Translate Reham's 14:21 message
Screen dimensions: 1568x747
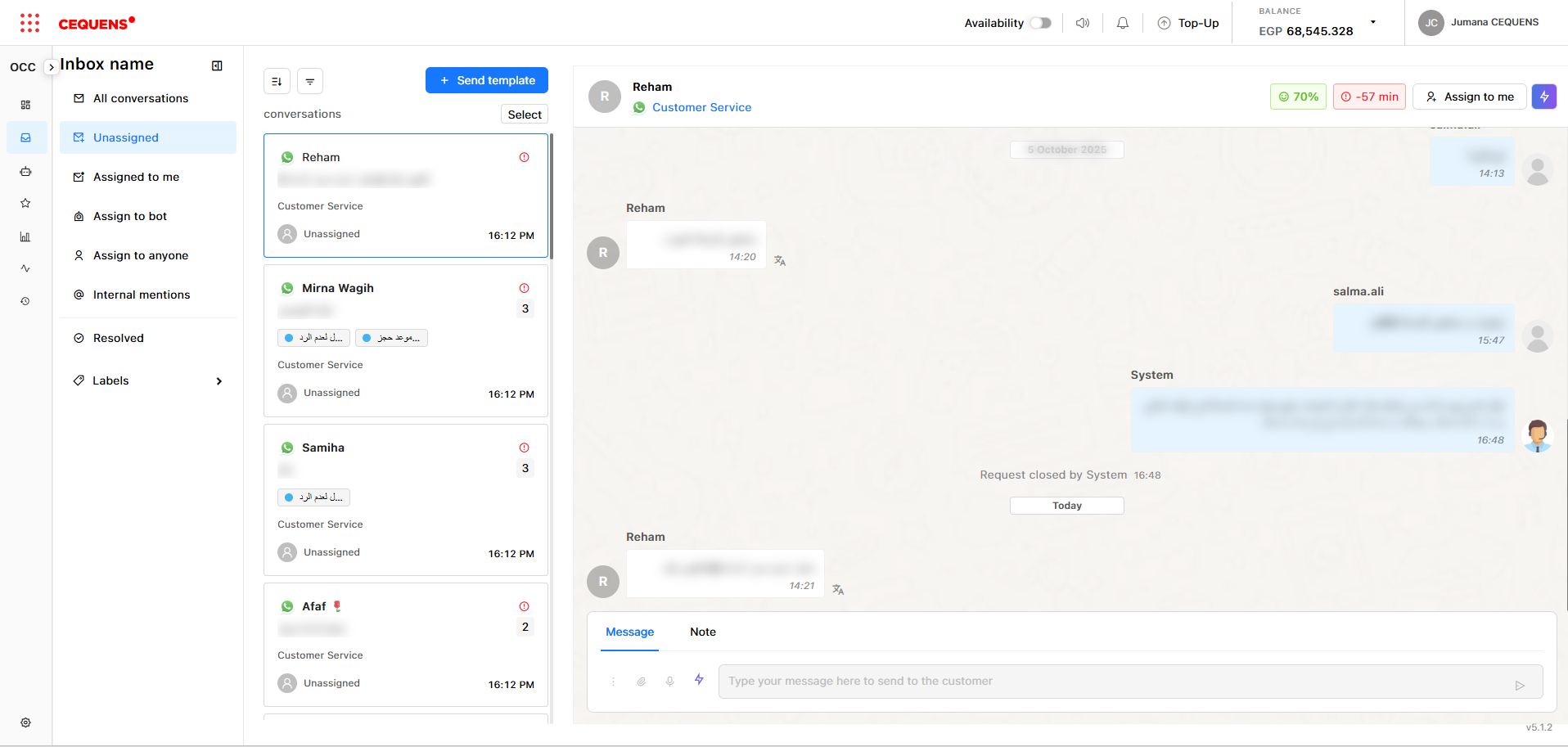tap(838, 590)
